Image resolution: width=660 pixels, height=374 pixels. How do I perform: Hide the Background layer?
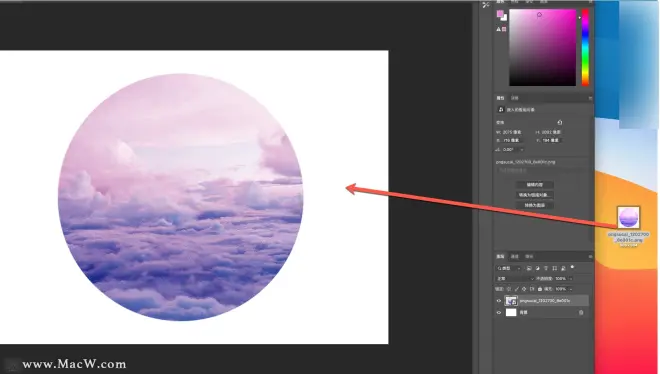tap(499, 313)
